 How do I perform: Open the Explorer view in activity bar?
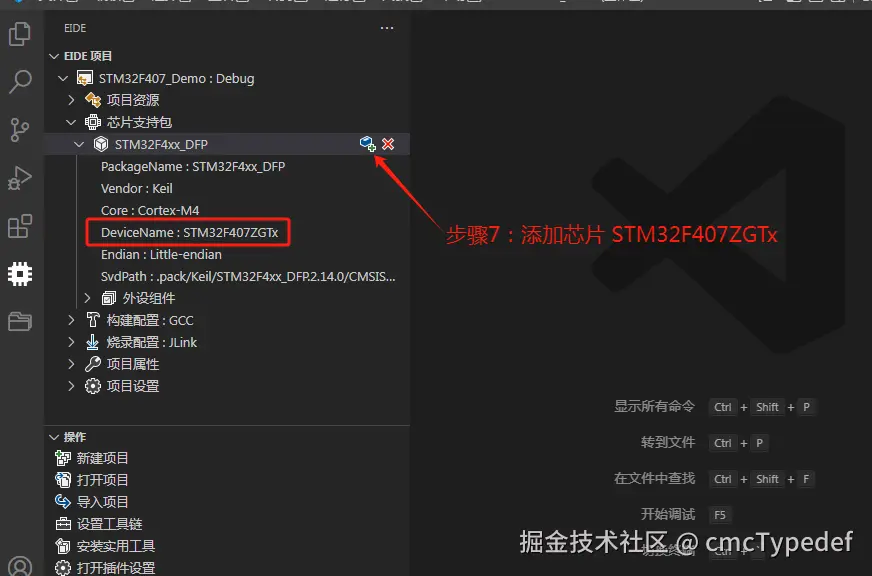[x=20, y=34]
